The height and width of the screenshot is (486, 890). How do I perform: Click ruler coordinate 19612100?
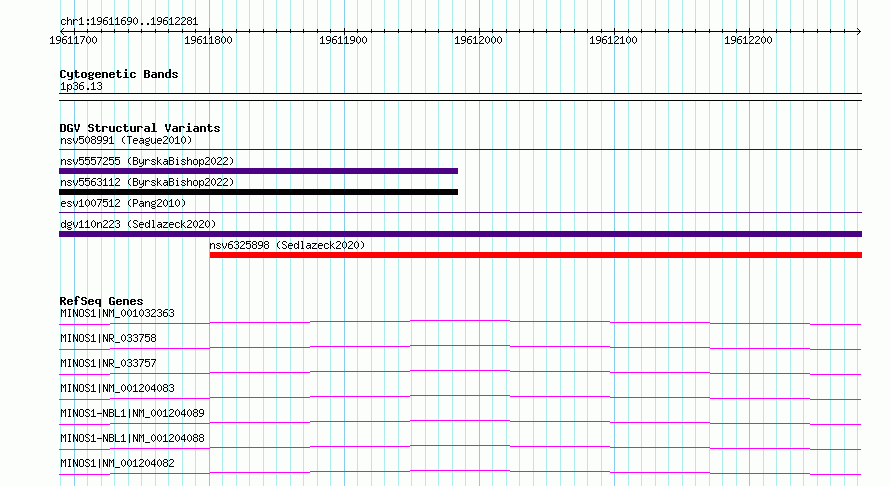tap(614, 40)
